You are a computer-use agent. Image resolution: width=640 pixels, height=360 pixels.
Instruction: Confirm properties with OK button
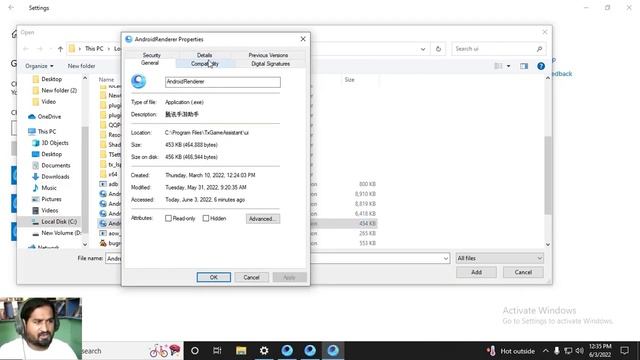pos(213,277)
